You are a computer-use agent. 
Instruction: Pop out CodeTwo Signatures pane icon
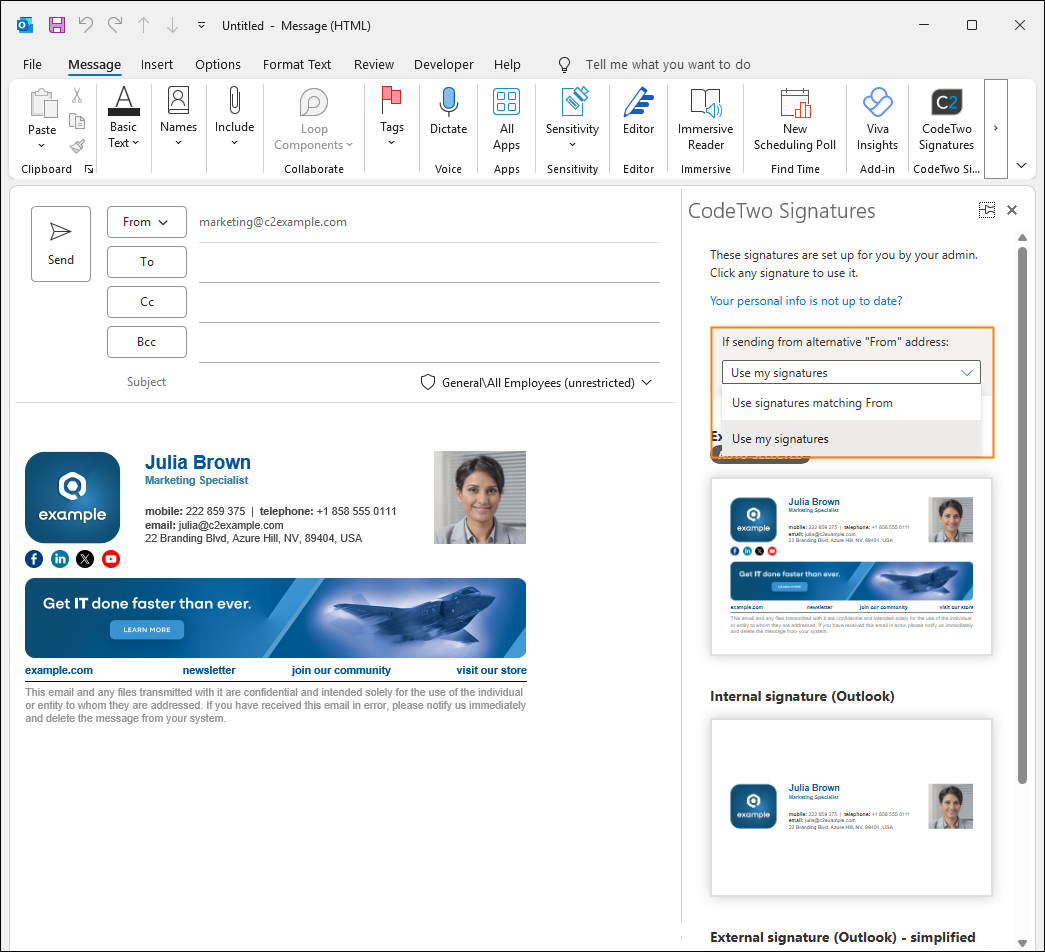click(x=986, y=210)
